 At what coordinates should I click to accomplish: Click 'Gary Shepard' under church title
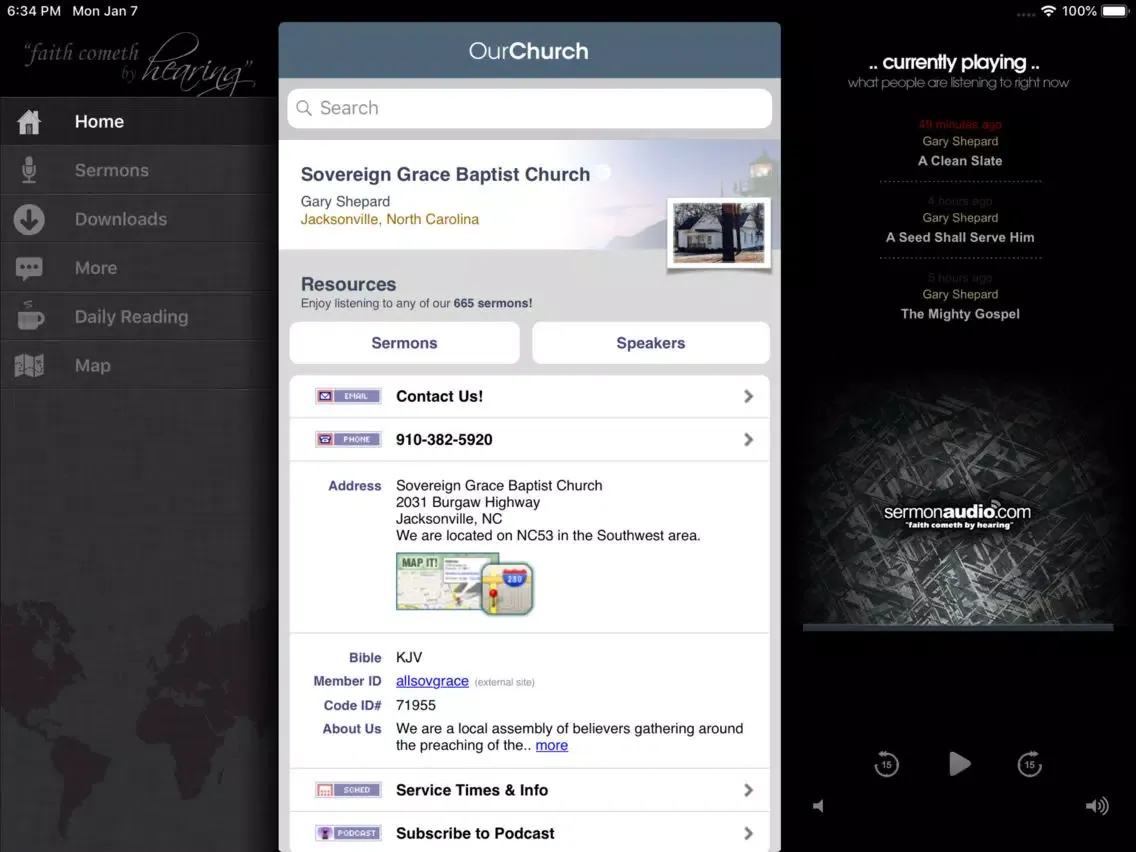click(x=346, y=201)
